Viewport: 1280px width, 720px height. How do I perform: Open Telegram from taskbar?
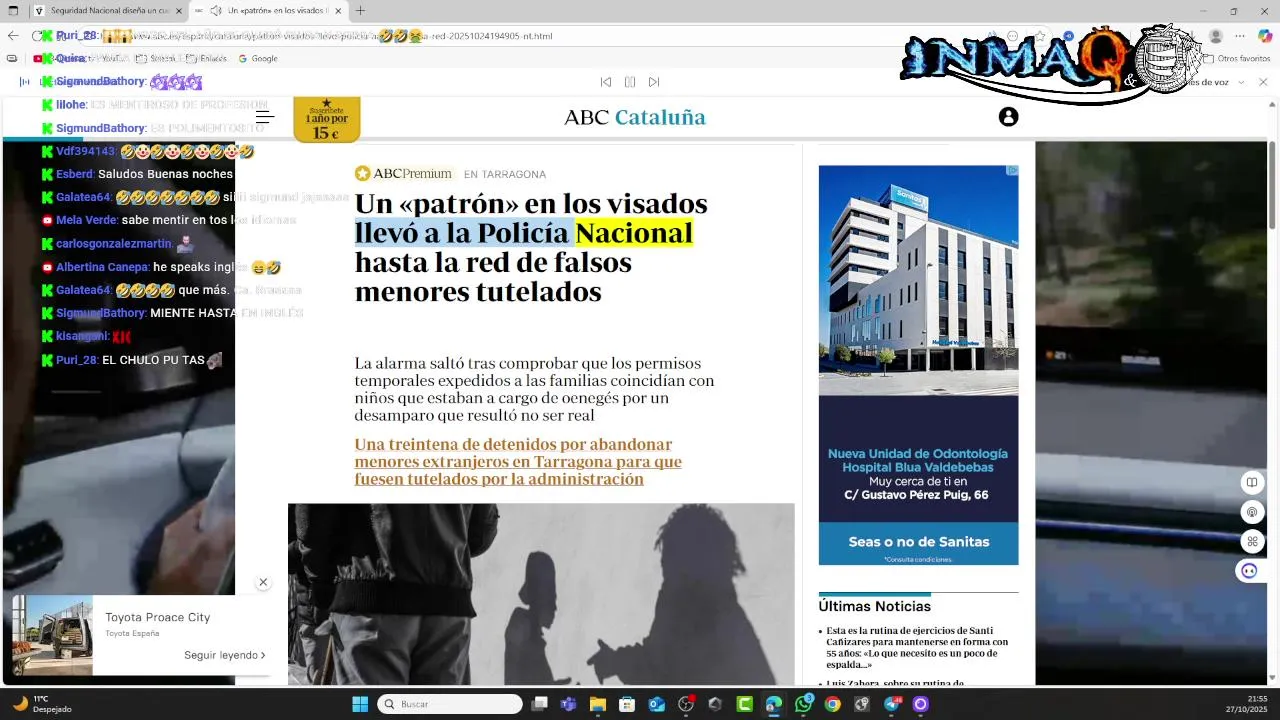[x=892, y=704]
